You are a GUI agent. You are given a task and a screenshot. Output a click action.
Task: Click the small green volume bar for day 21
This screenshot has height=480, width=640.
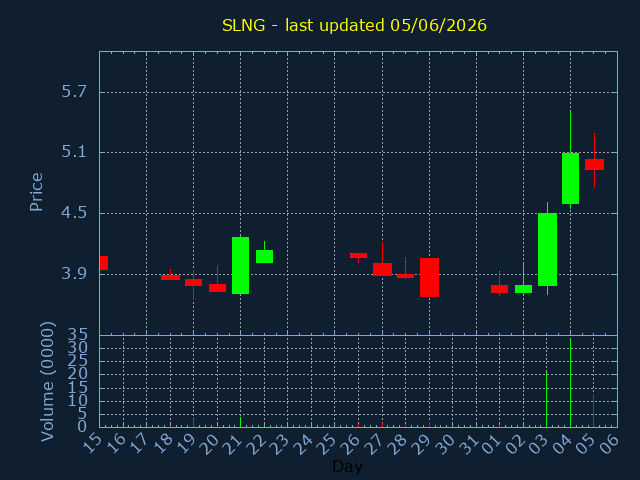[x=240, y=422]
